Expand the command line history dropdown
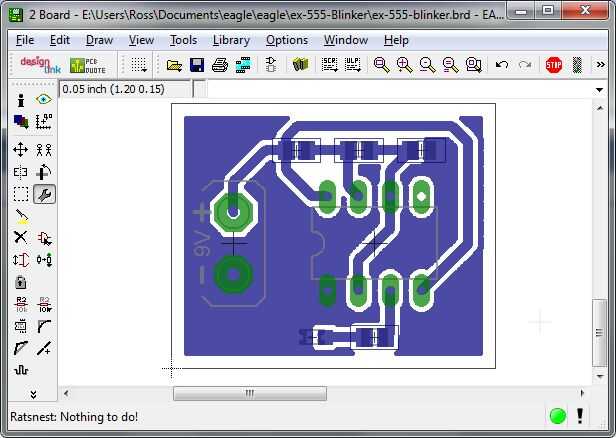The width and height of the screenshot is (616, 438). click(599, 90)
